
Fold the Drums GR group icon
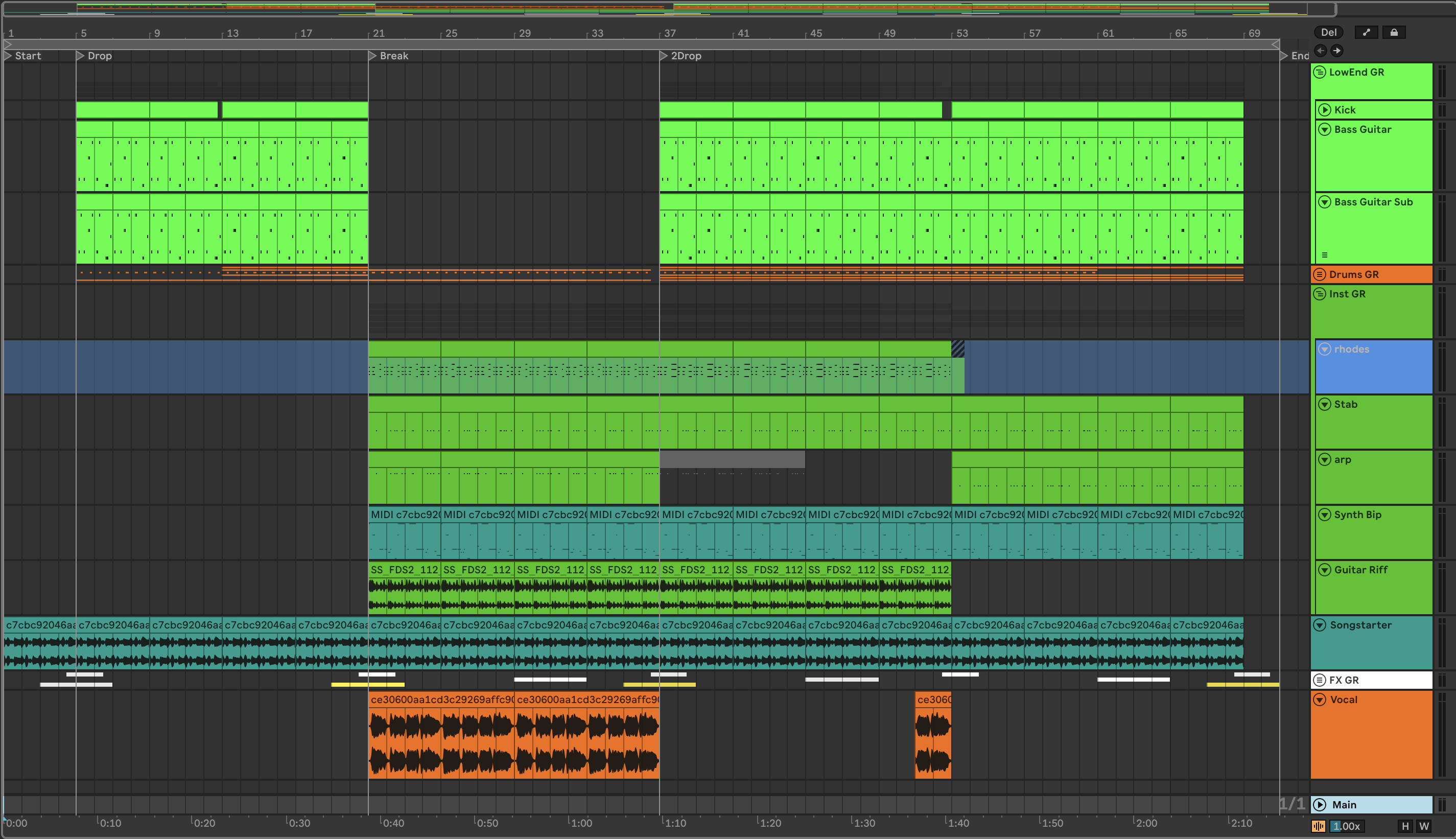[x=1320, y=274]
